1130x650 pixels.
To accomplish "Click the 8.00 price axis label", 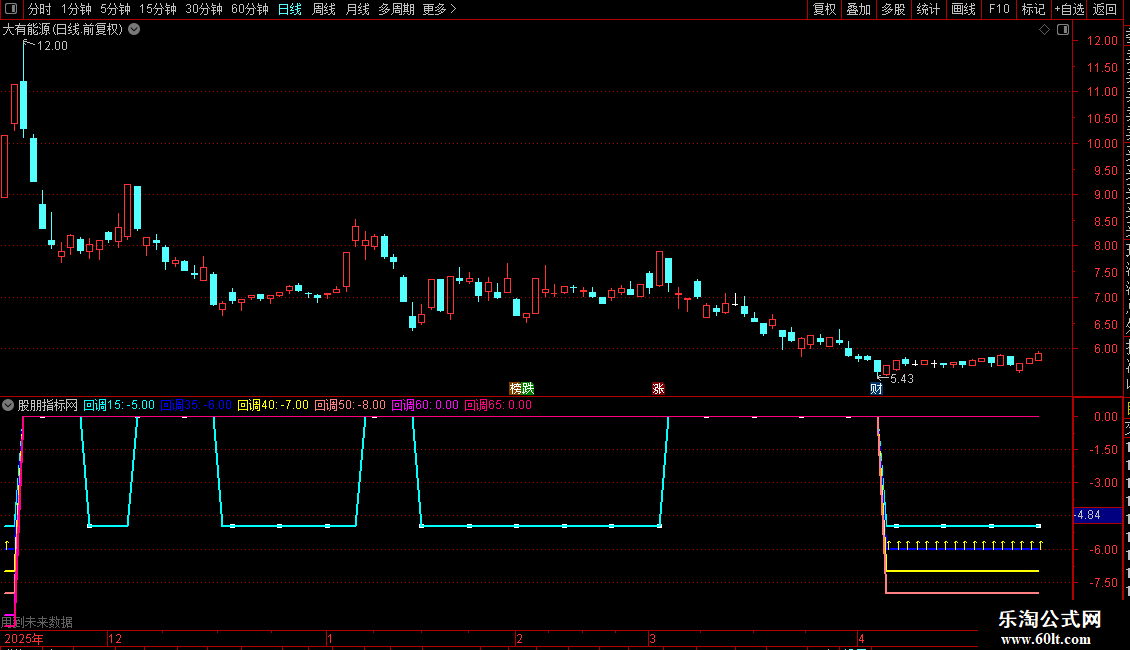I will point(1105,246).
